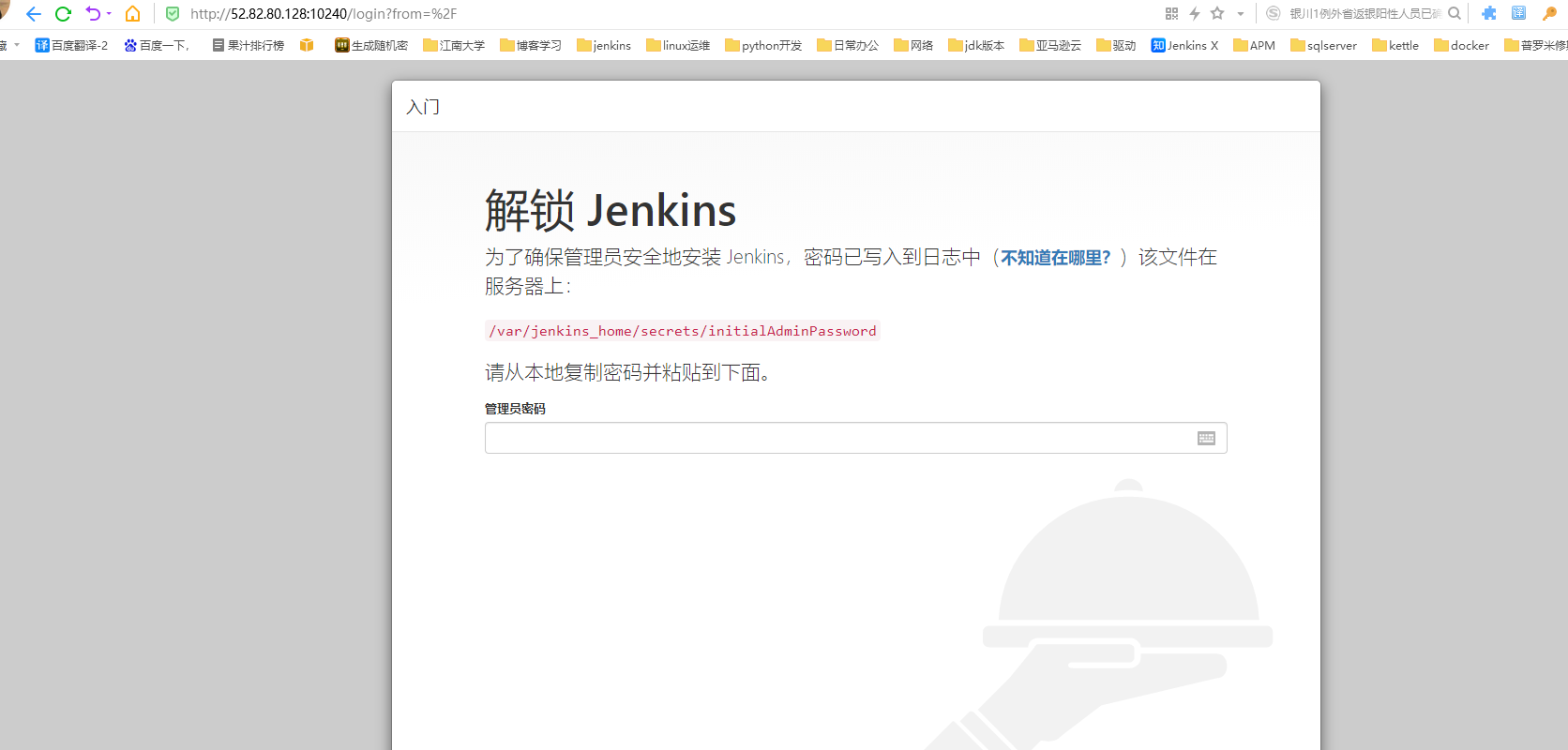This screenshot has width=1568, height=750.
Task: Click the 入门 dialog title
Action: 423,107
